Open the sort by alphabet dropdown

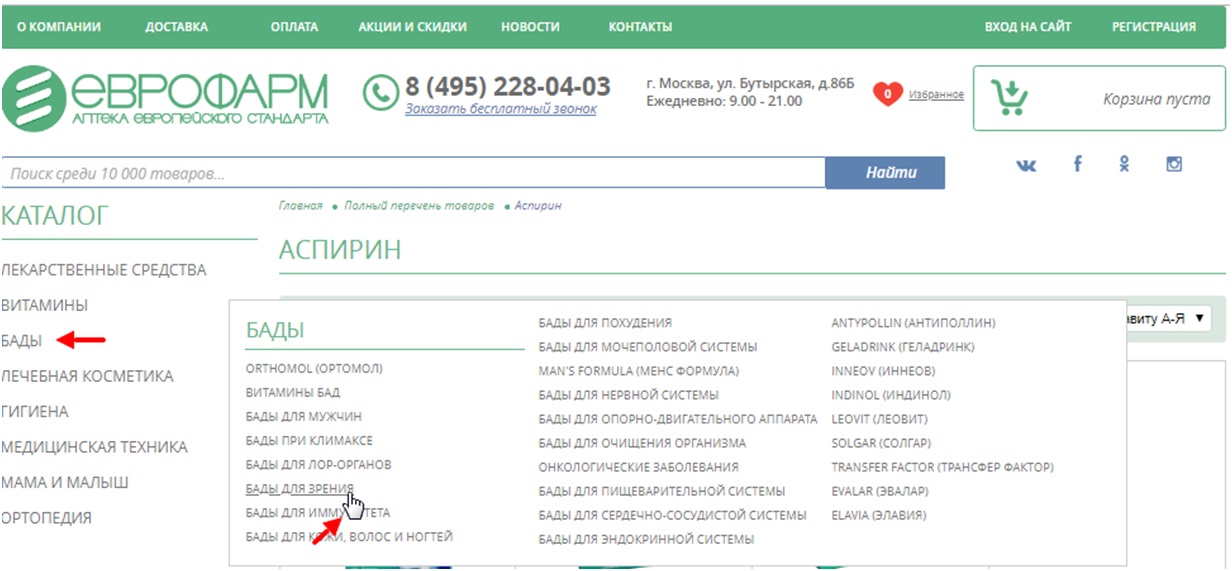pos(1168,319)
